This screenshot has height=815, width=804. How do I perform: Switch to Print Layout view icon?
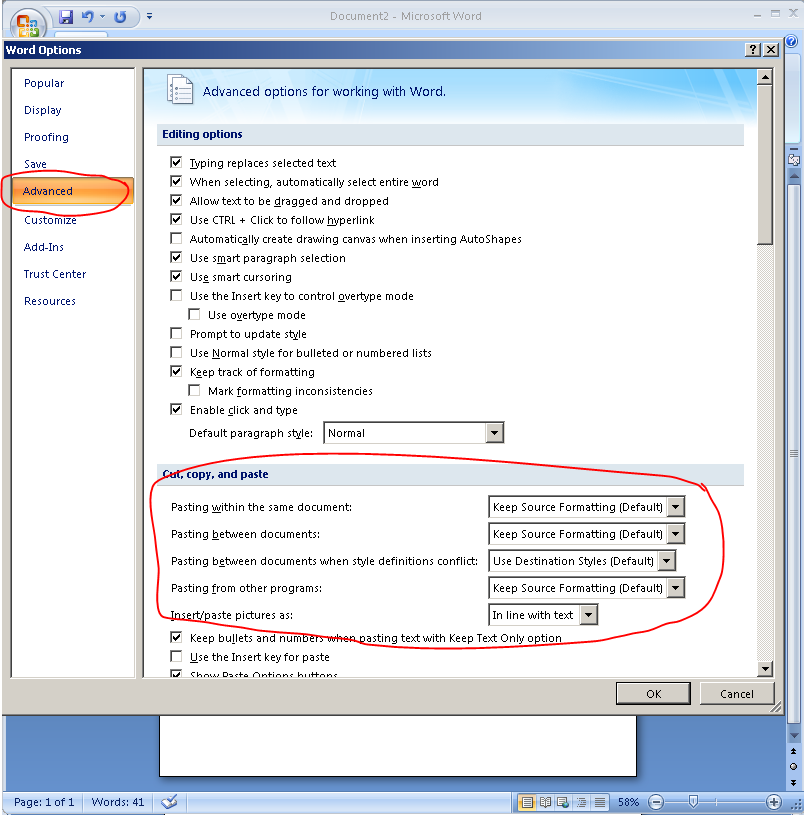click(x=527, y=802)
